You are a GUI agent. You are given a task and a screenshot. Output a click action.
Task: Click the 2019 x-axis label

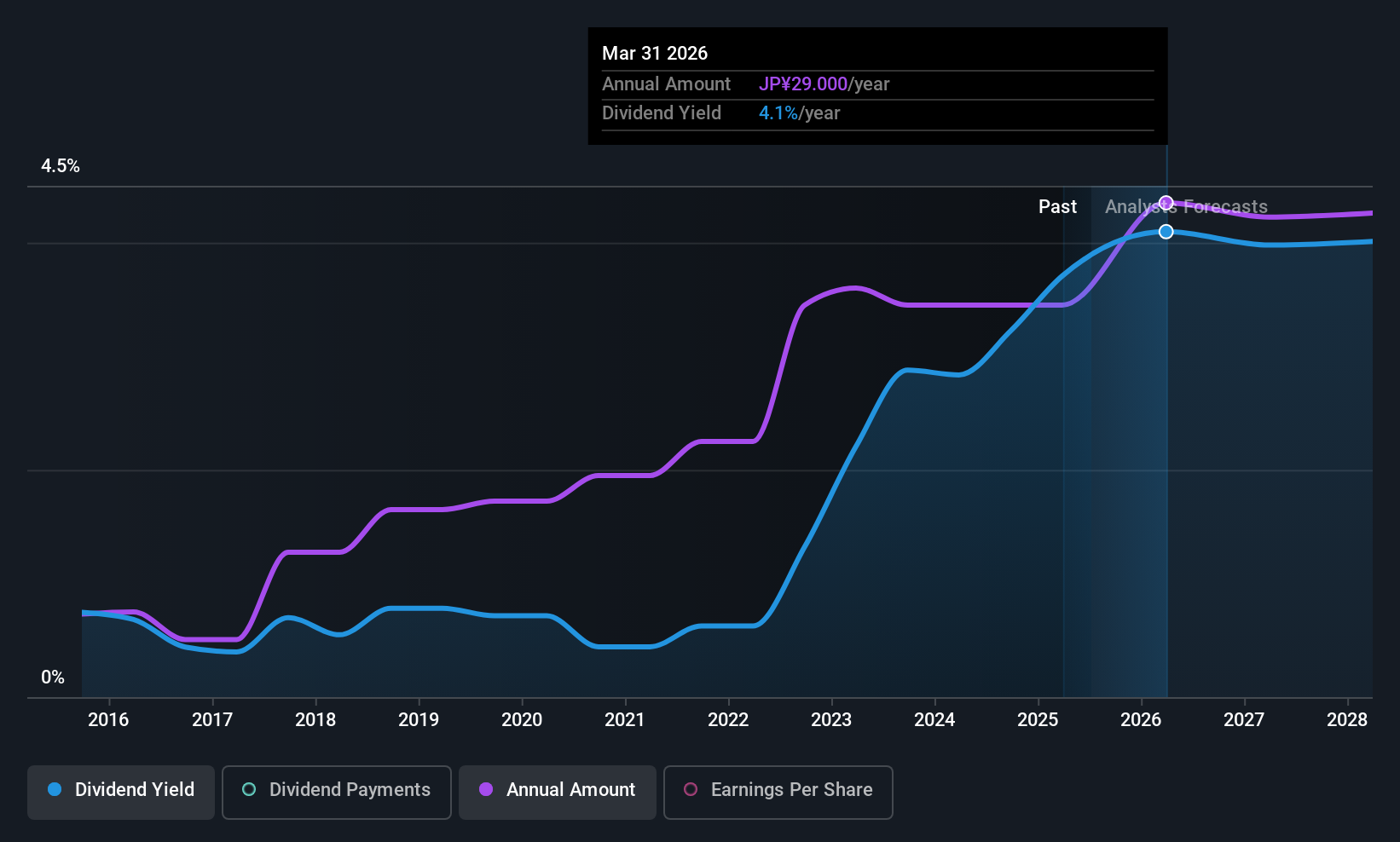pyautogui.click(x=419, y=719)
